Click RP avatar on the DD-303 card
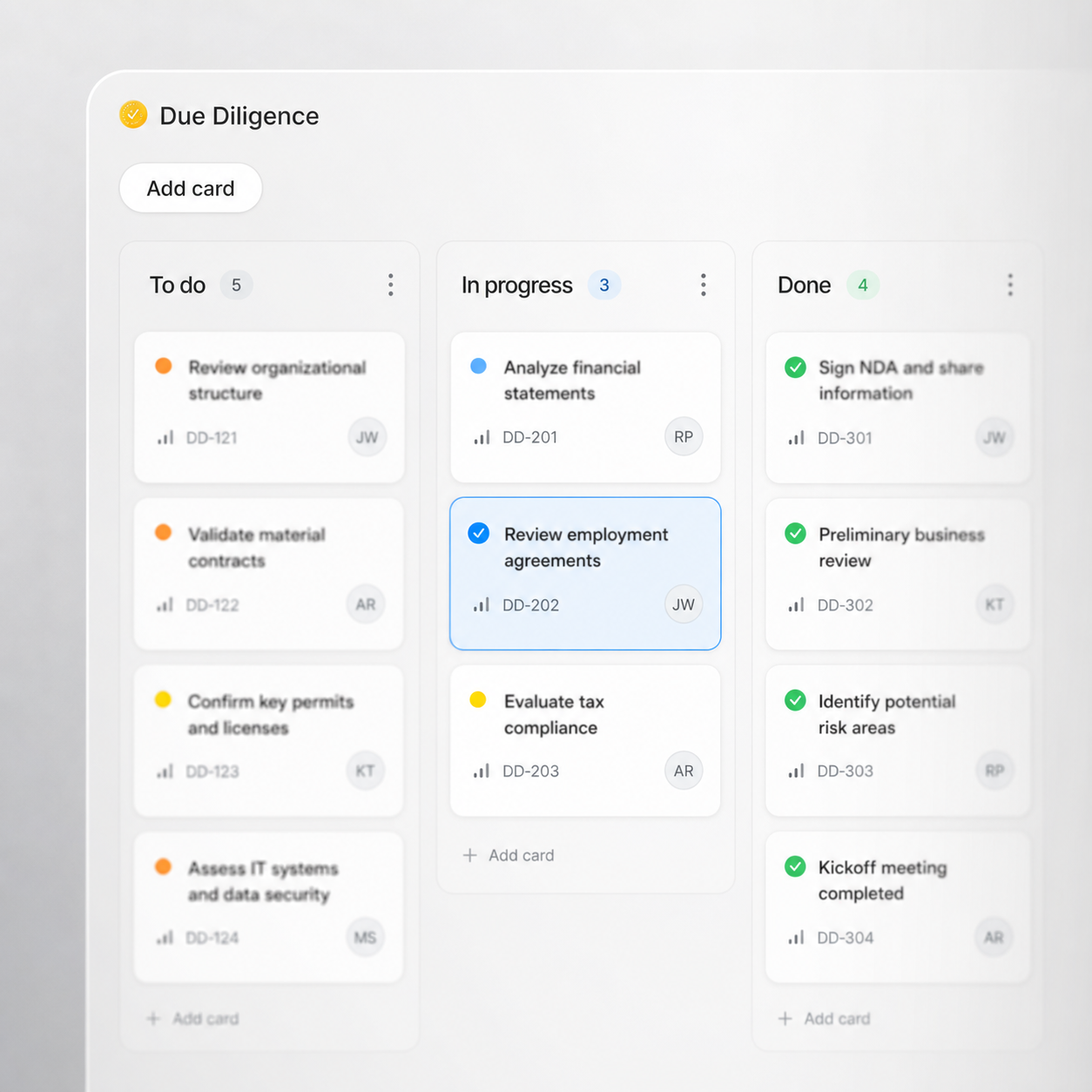 tap(994, 771)
